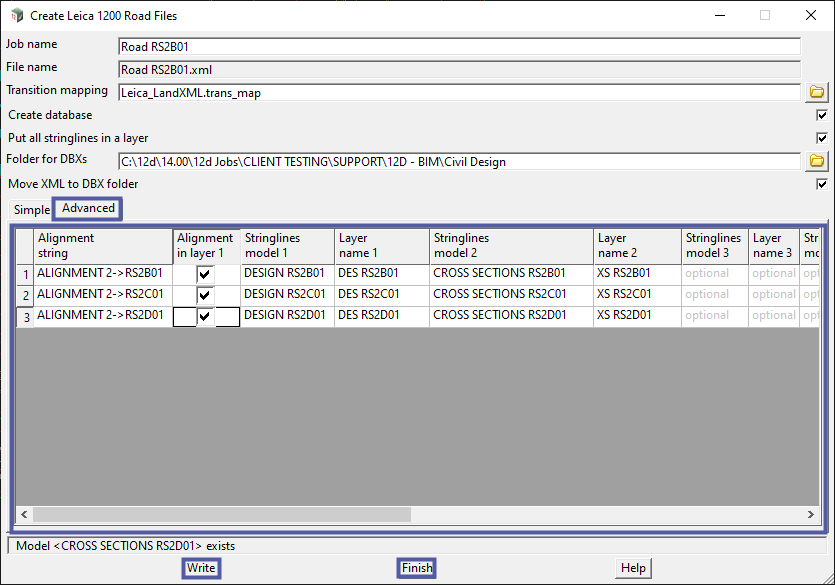835x585 pixels.
Task: Click the application icon in title bar
Action: tap(15, 16)
